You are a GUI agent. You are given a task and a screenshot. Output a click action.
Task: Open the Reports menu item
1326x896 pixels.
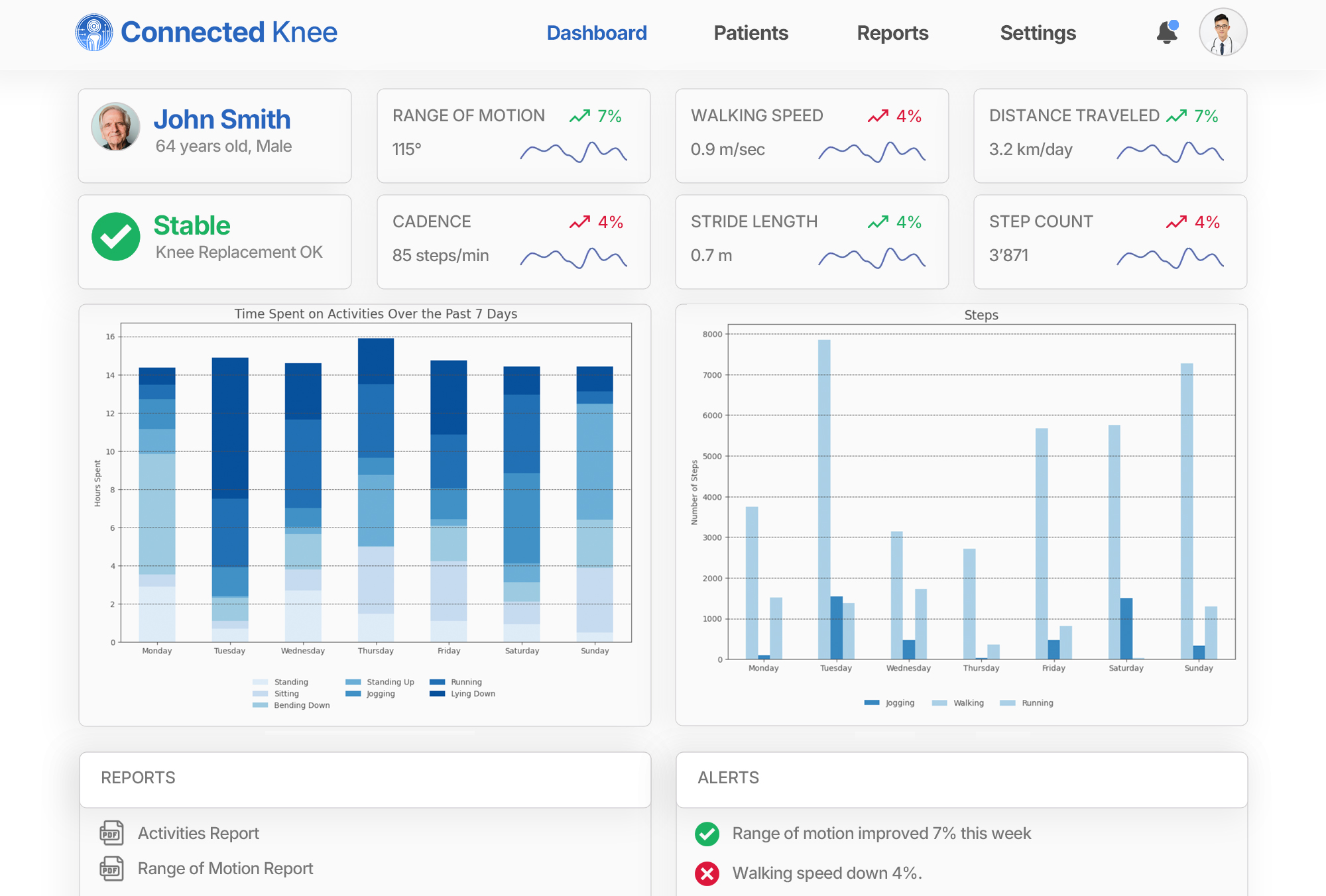(x=892, y=33)
